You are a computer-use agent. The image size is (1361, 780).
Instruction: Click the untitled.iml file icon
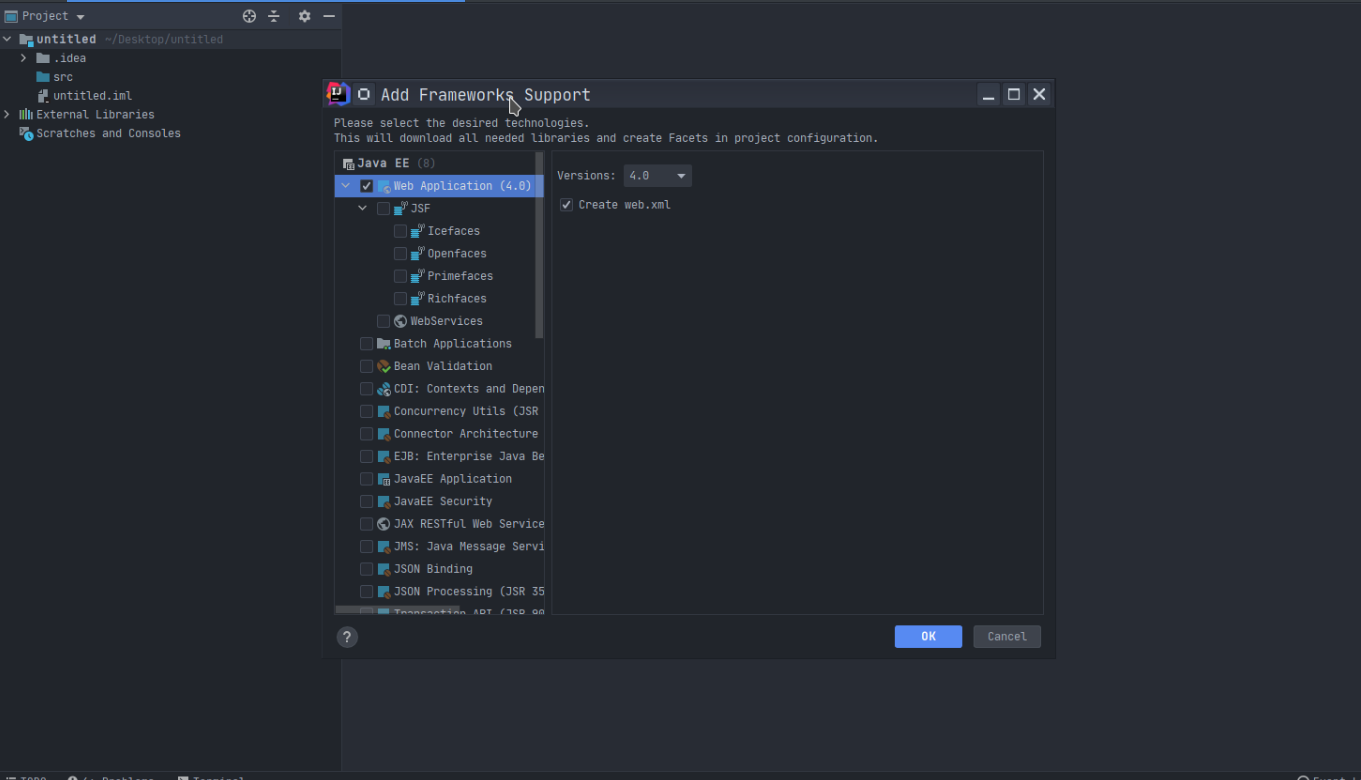[43, 96]
